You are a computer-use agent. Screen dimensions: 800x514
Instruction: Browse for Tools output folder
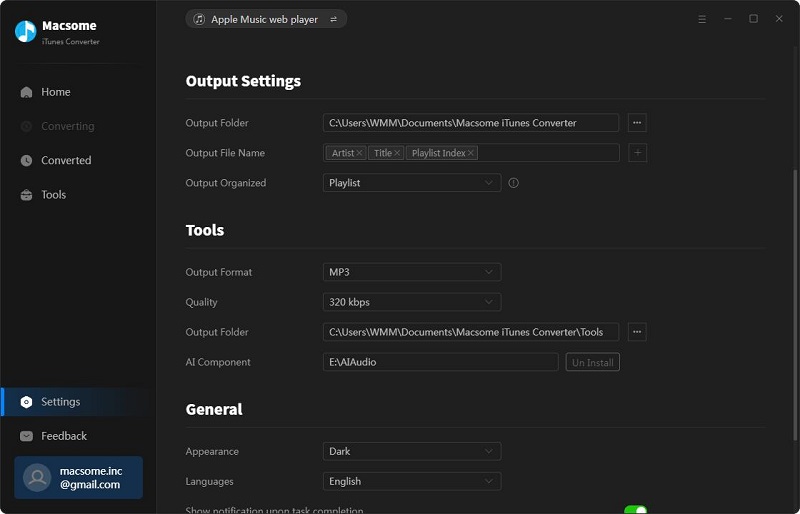tap(637, 332)
